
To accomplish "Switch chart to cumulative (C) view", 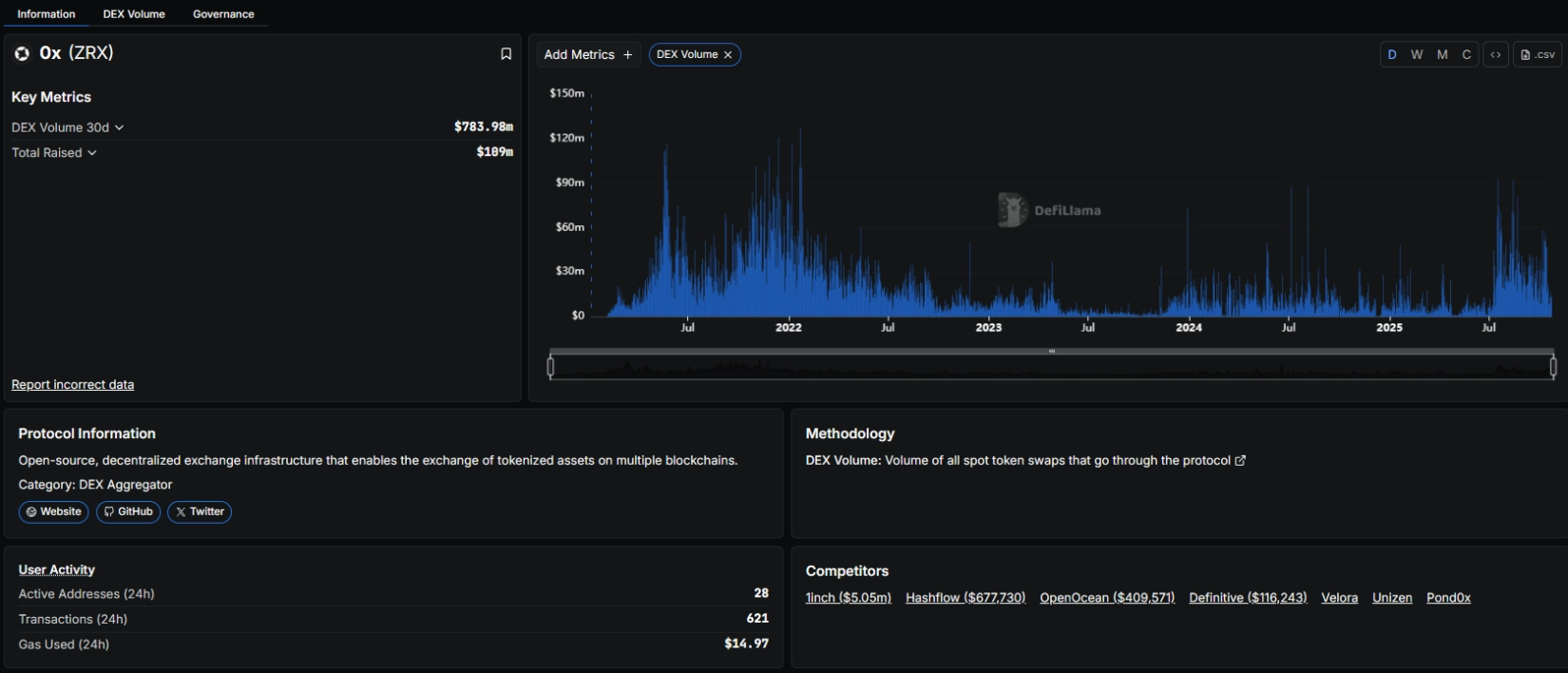I will click(1466, 55).
